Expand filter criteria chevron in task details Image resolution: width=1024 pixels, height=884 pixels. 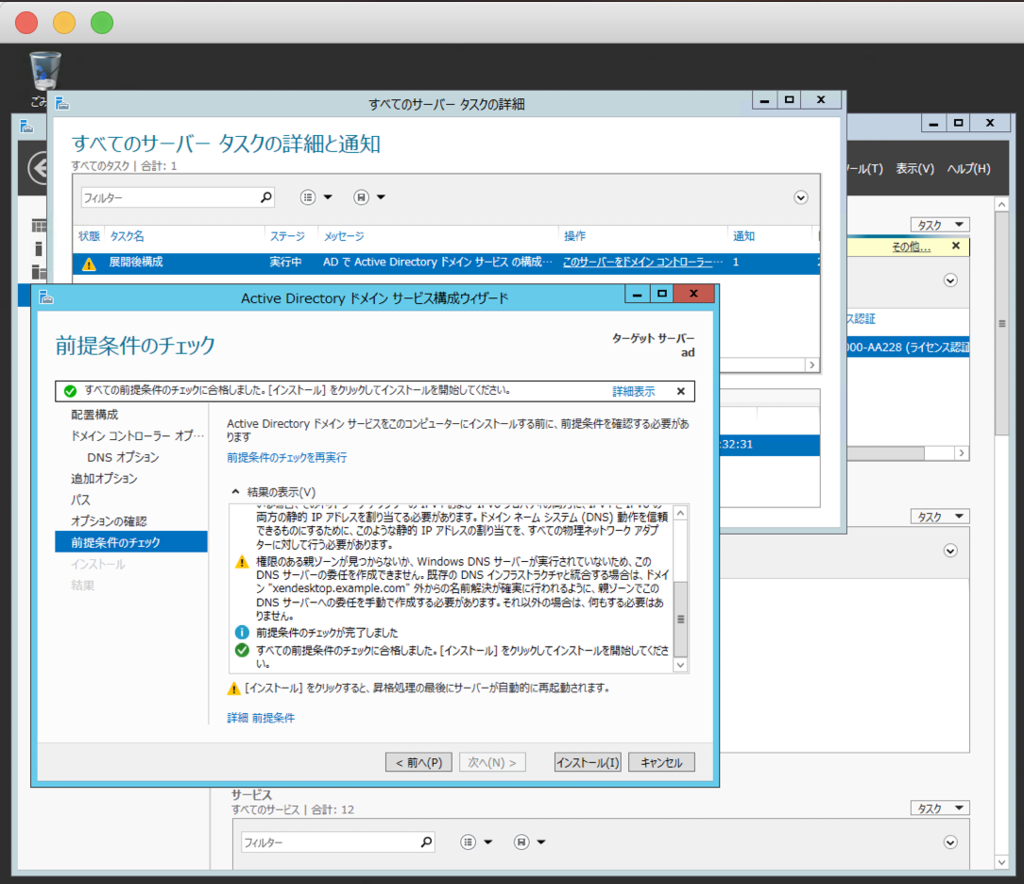[801, 197]
